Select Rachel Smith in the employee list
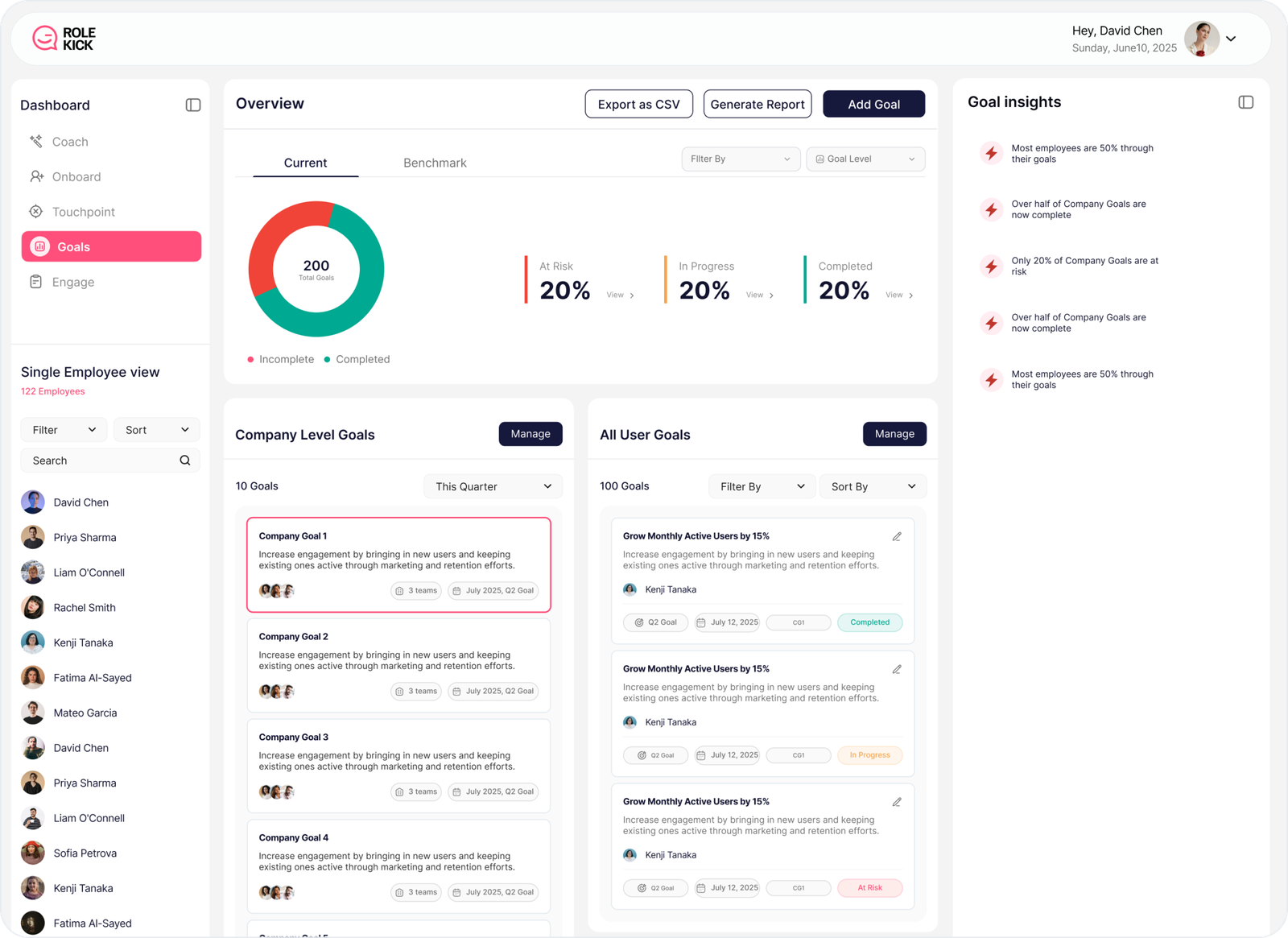 pos(85,607)
